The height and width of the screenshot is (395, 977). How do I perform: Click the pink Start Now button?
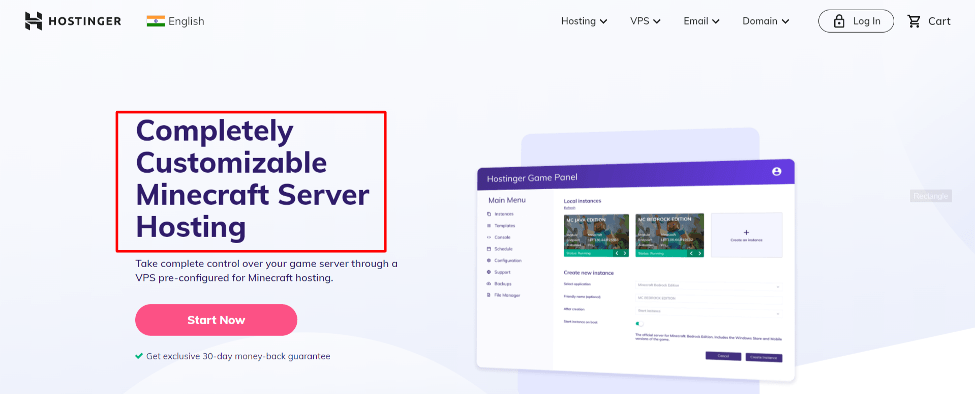[x=216, y=320]
